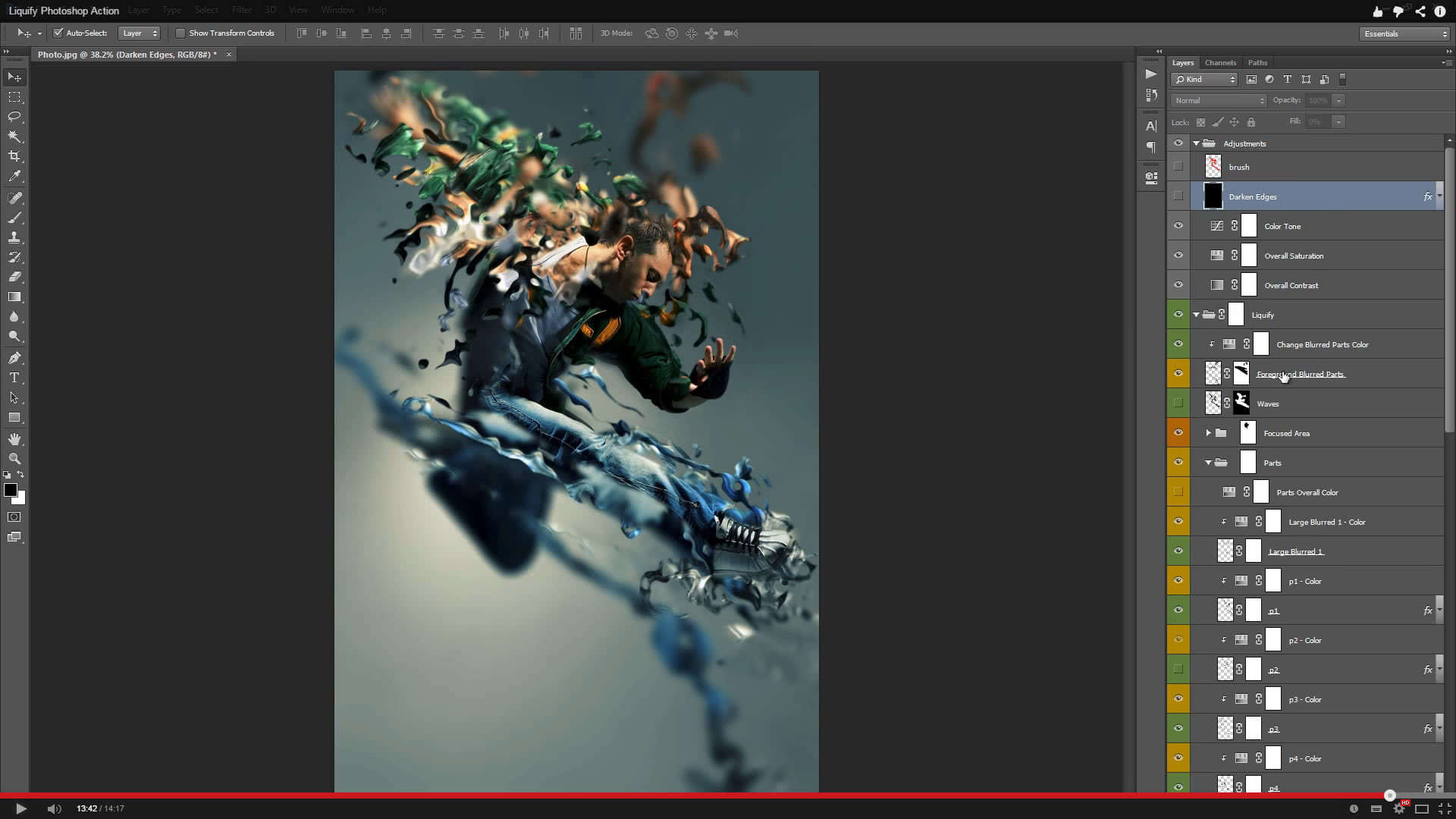Select the Crop tool
The width and height of the screenshot is (1456, 819).
pyautogui.click(x=14, y=156)
